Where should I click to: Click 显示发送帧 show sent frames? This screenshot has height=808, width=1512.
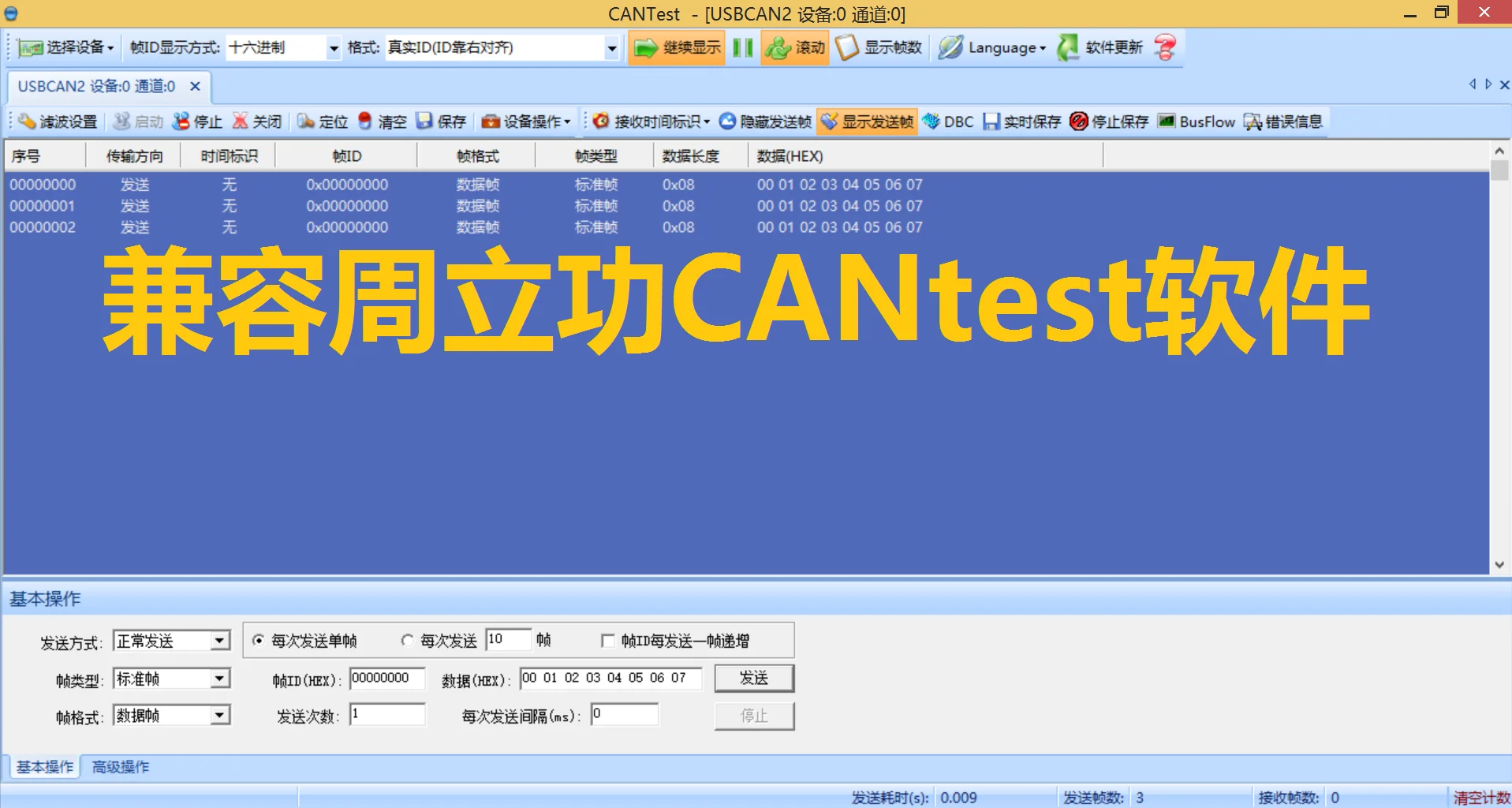point(867,122)
